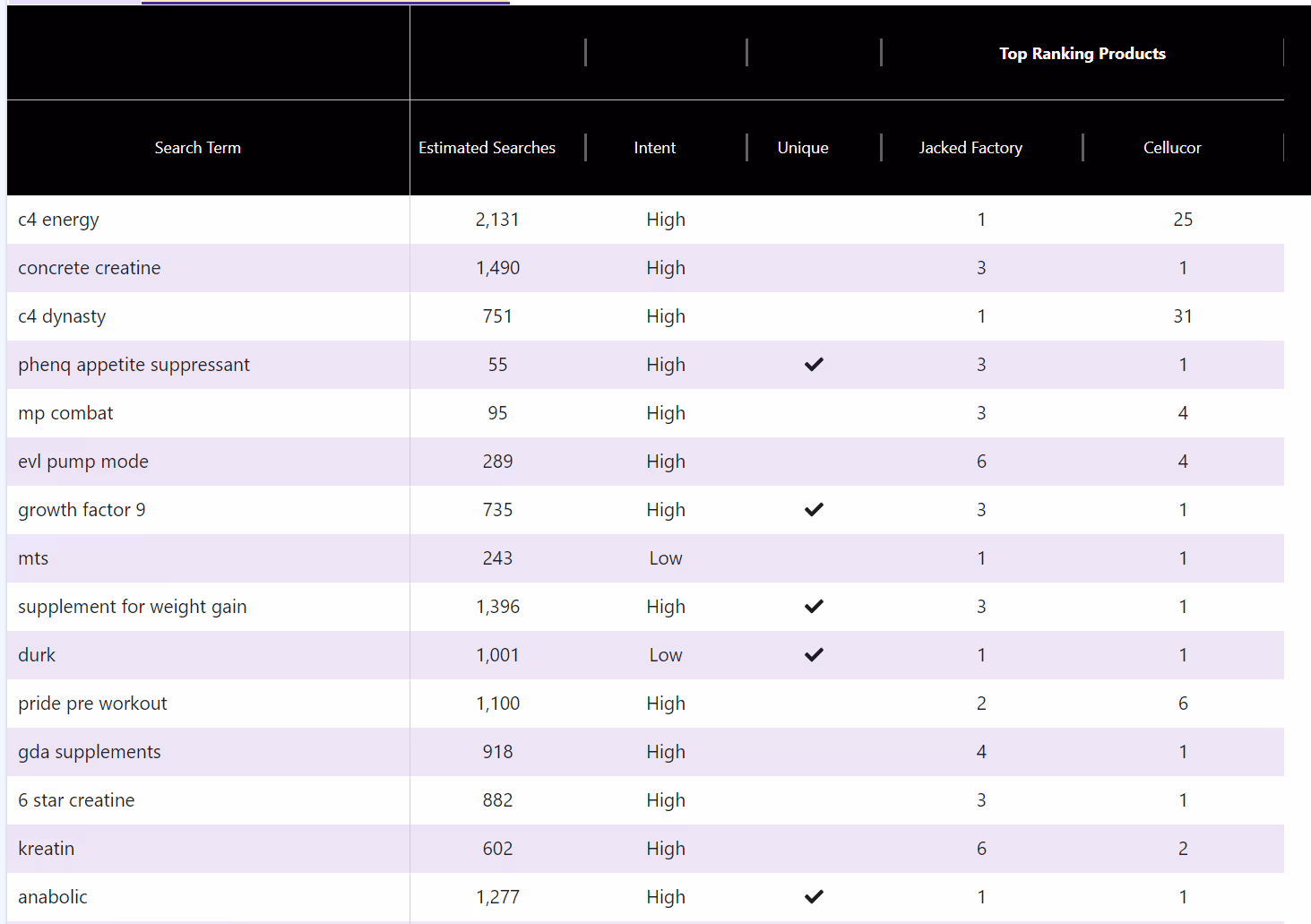Click the 1,490 estimated searches value
The width and height of the screenshot is (1311, 924).
point(497,268)
